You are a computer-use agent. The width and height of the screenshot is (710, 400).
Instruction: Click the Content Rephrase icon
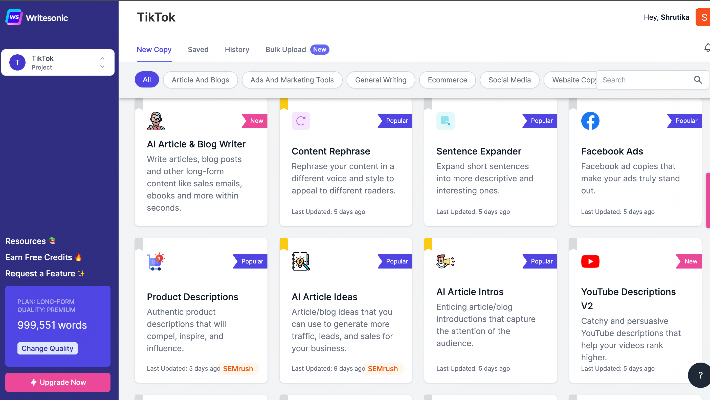point(301,121)
